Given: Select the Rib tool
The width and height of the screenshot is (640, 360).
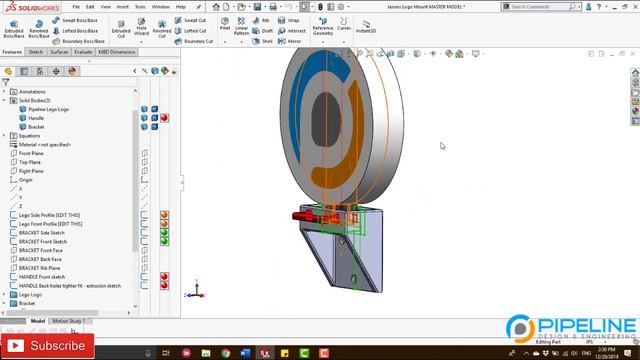Looking at the screenshot, I should tap(261, 20).
